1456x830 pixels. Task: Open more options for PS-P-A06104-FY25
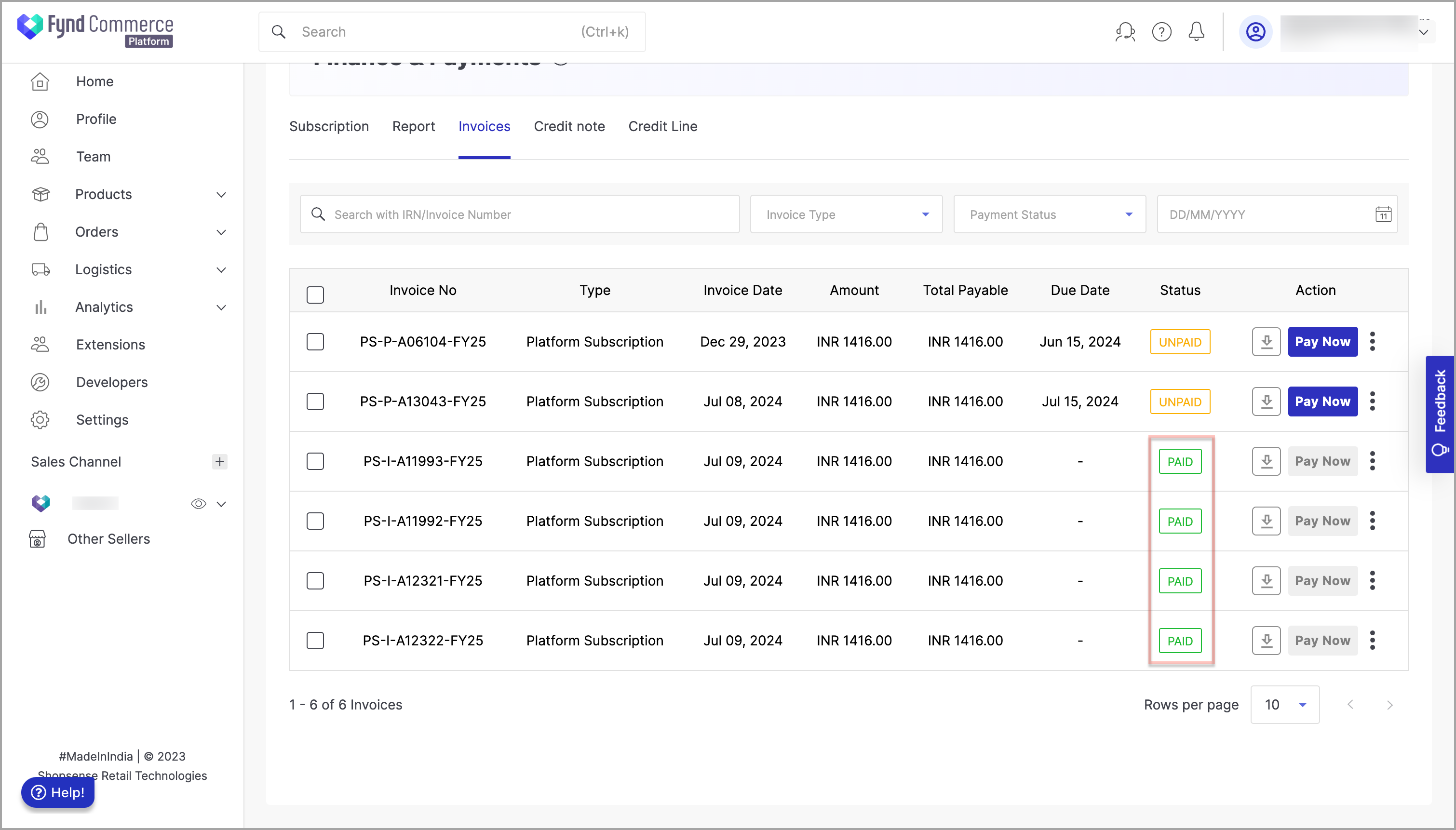(1372, 342)
